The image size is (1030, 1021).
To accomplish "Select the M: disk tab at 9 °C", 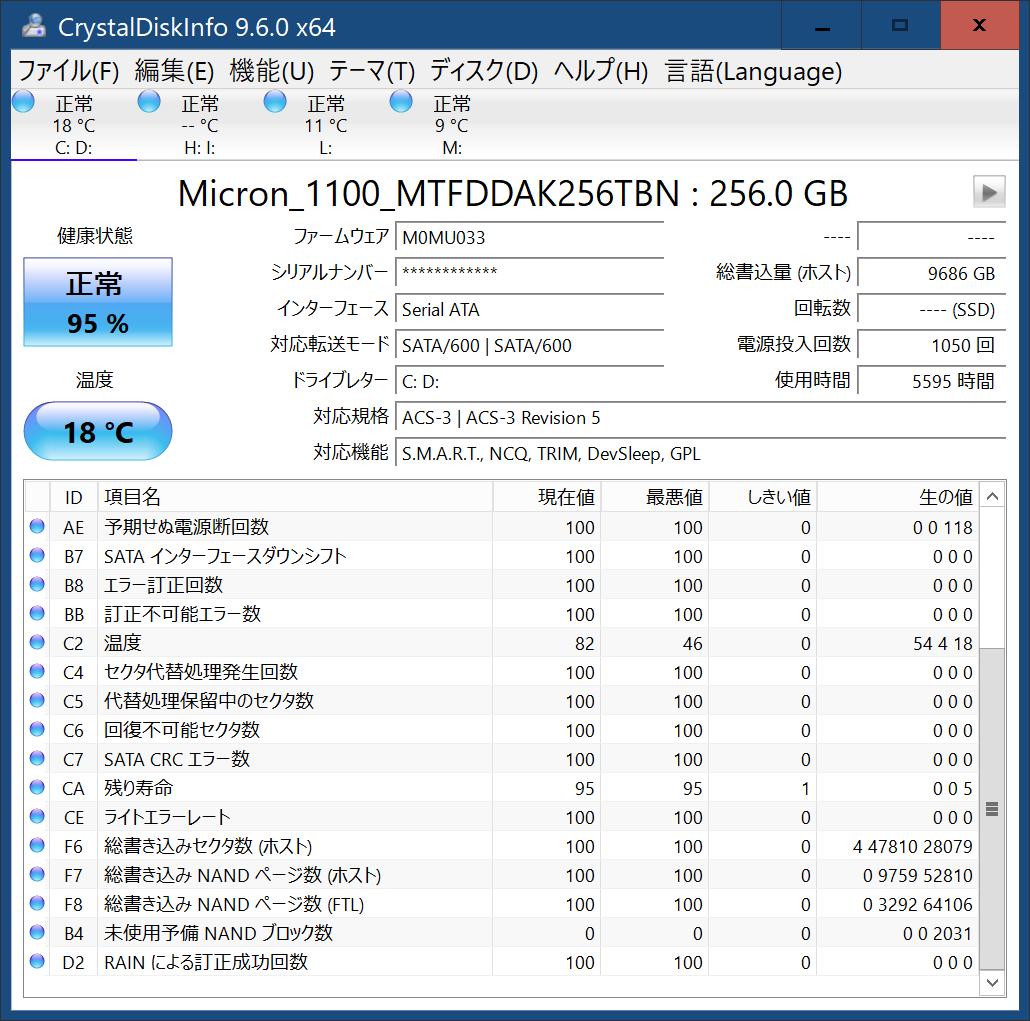I will tap(451, 125).
